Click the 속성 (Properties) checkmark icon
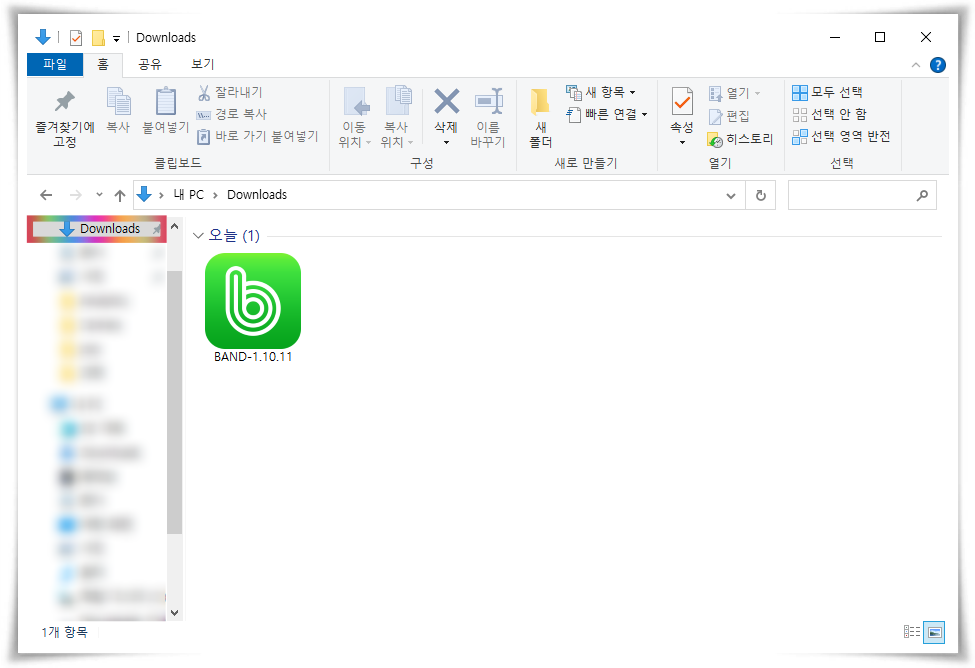This screenshot has width=975, height=668. tap(682, 101)
